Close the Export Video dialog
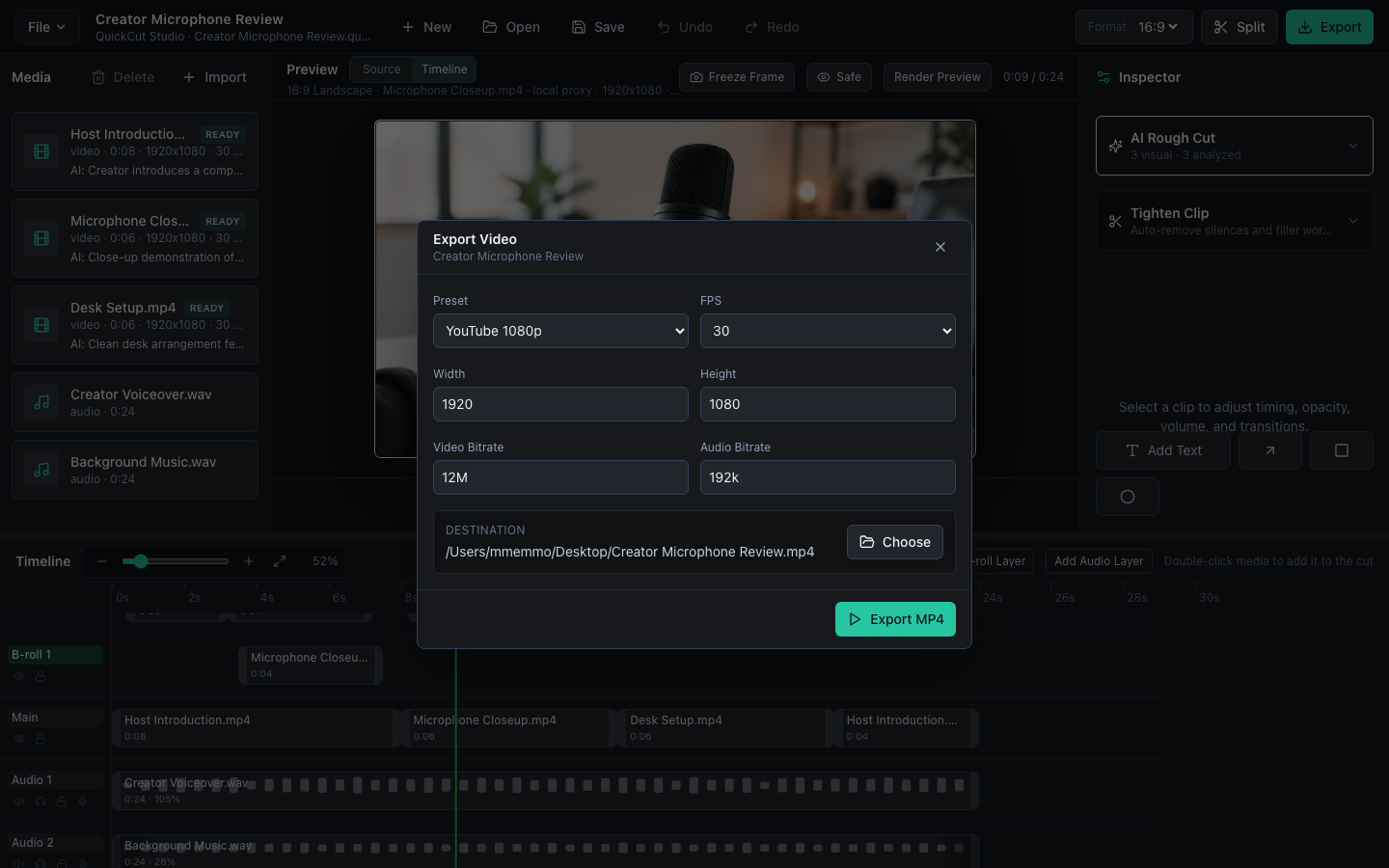The height and width of the screenshot is (868, 1389). 940,247
